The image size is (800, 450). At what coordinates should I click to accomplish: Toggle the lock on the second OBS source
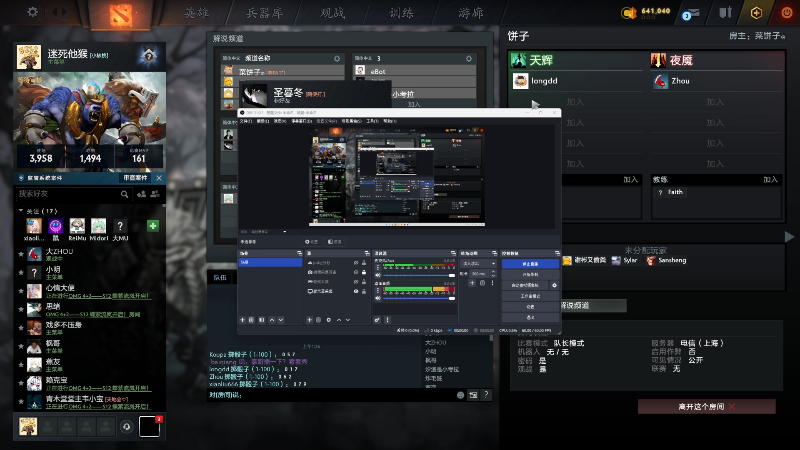(x=364, y=272)
